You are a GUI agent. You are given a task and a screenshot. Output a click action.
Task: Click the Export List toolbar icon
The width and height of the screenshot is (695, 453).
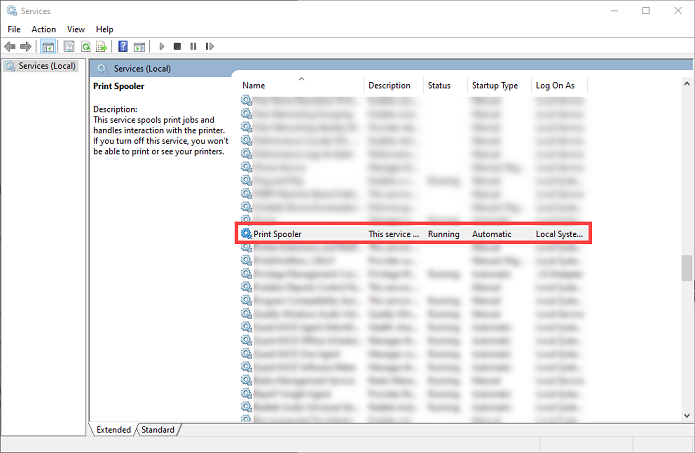pos(101,46)
